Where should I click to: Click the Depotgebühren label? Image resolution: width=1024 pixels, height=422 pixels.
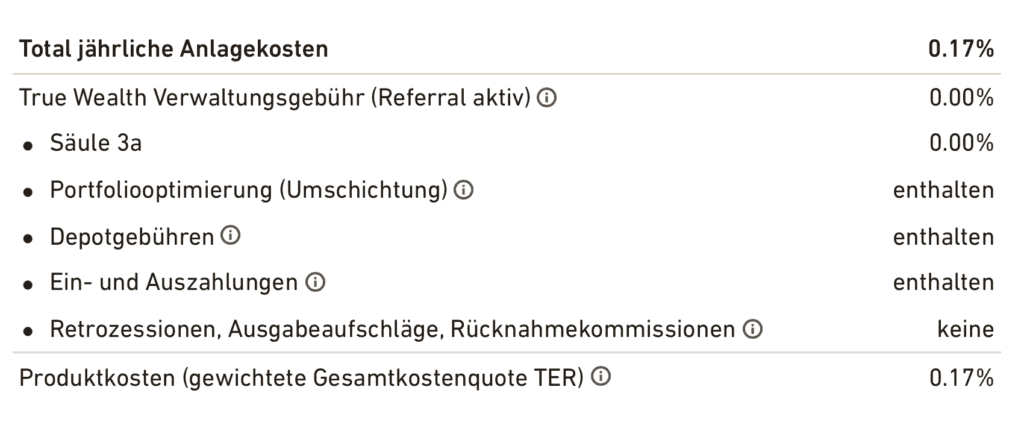click(x=132, y=236)
